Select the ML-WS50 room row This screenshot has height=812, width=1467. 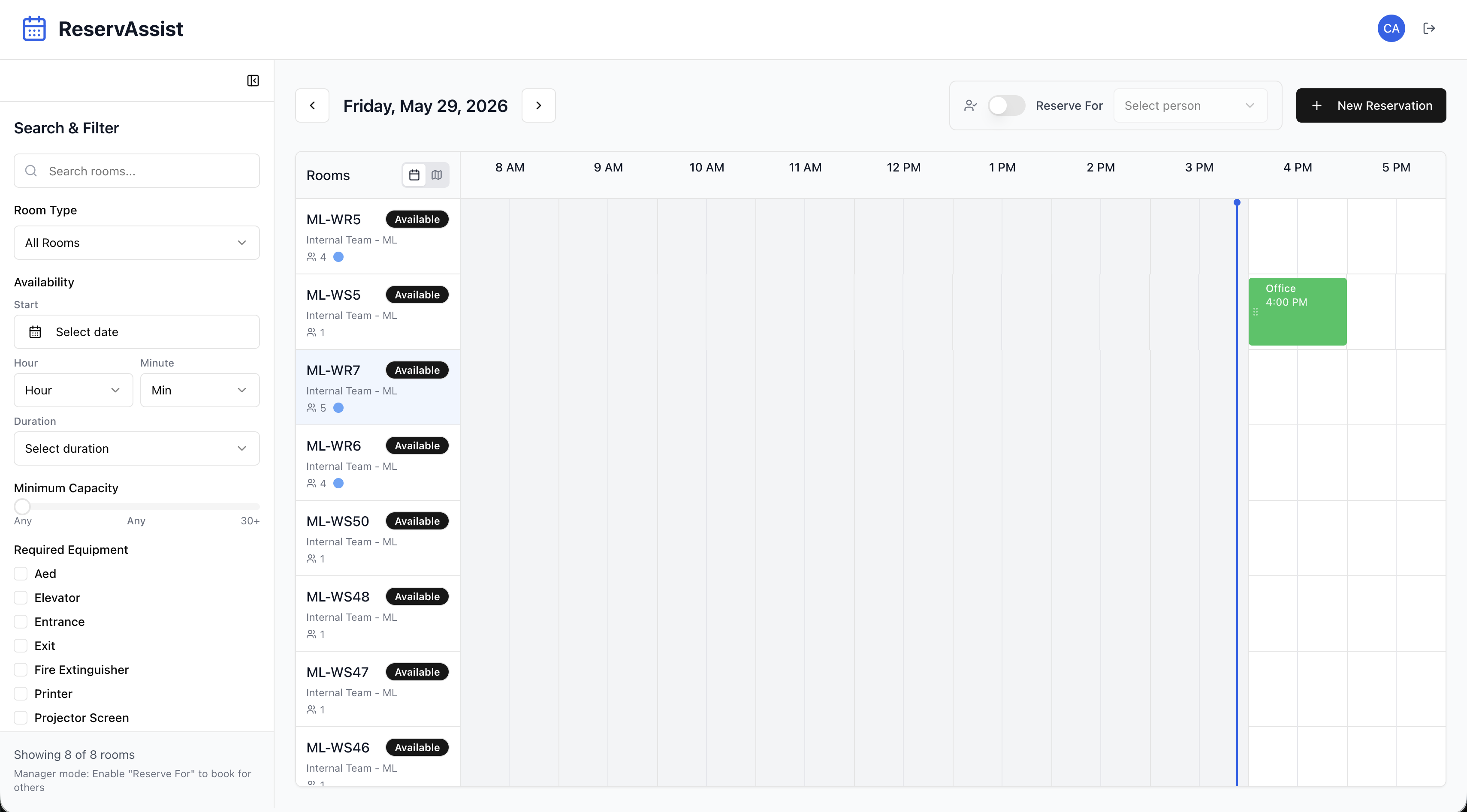377,538
